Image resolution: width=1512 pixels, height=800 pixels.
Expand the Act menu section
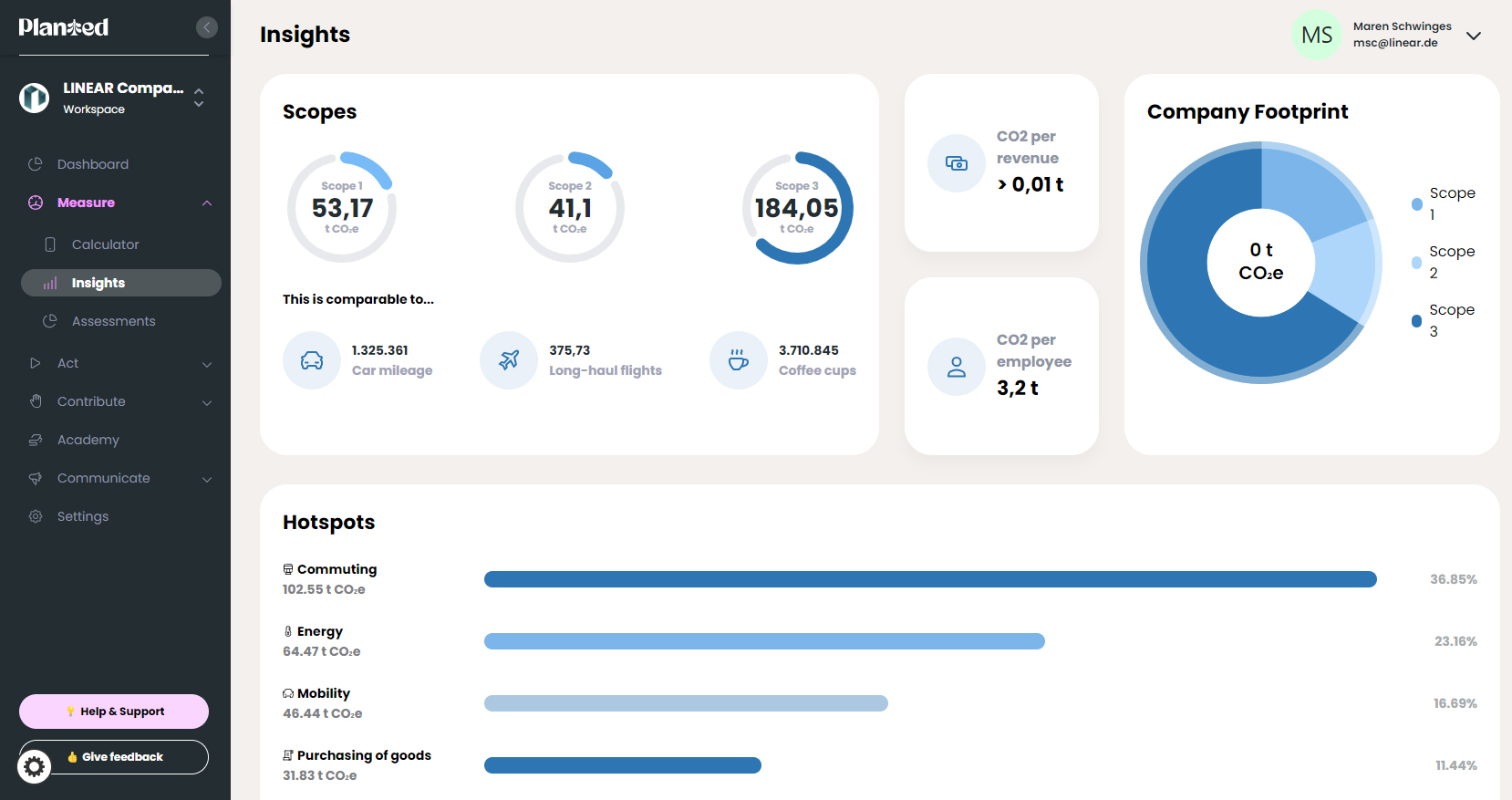click(120, 363)
